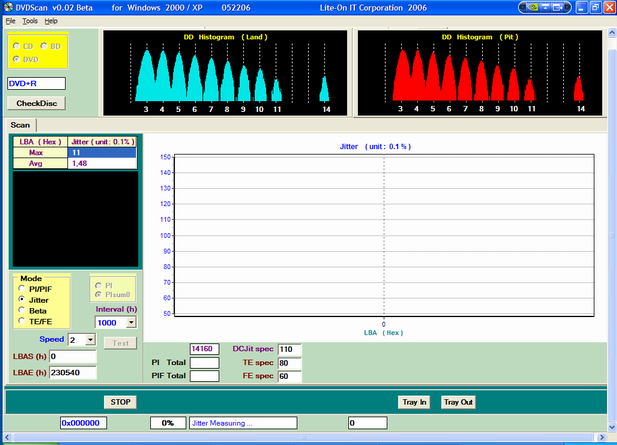
Task: Click the CheckDisc button
Action: [37, 103]
